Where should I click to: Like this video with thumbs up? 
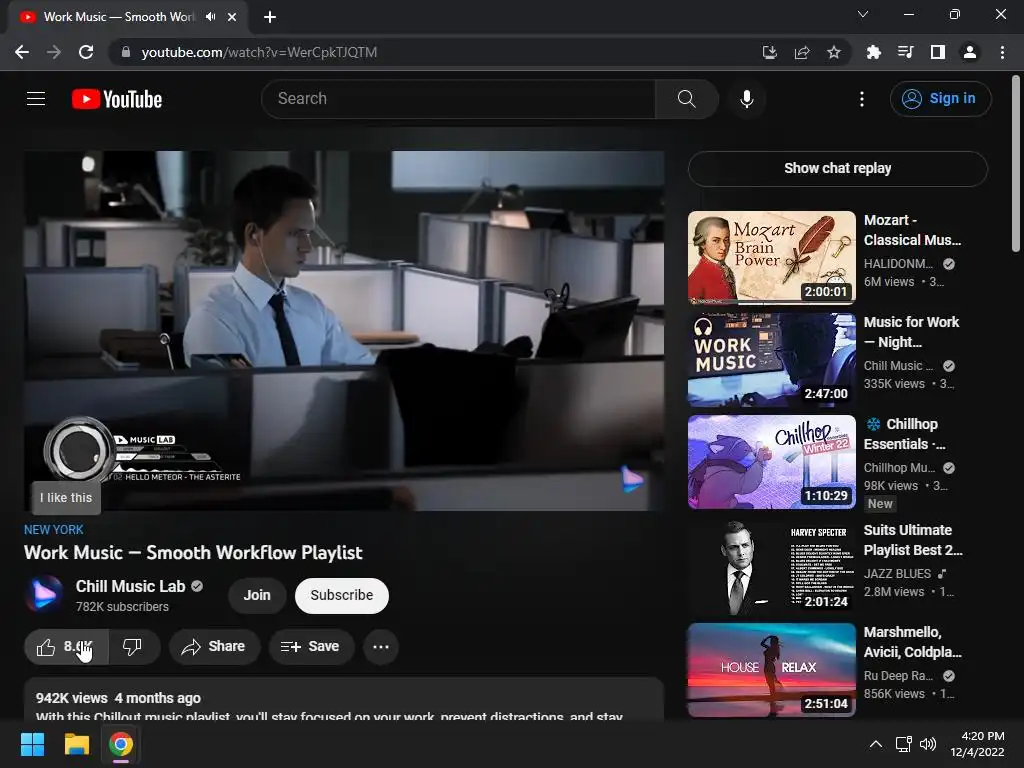(x=66, y=647)
